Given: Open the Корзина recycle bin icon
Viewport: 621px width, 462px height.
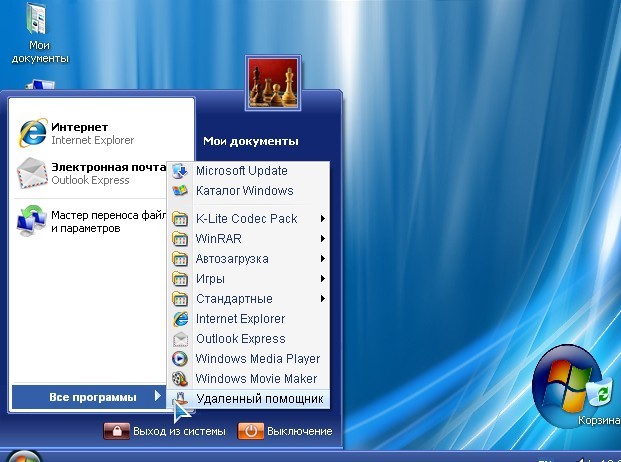Looking at the screenshot, I should tap(601, 394).
